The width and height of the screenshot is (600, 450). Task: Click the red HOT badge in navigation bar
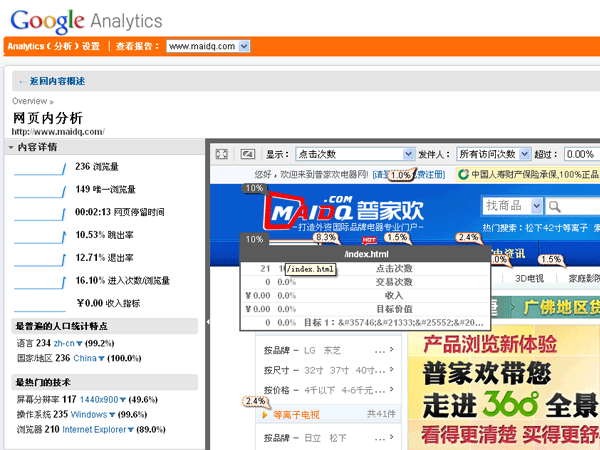point(369,240)
